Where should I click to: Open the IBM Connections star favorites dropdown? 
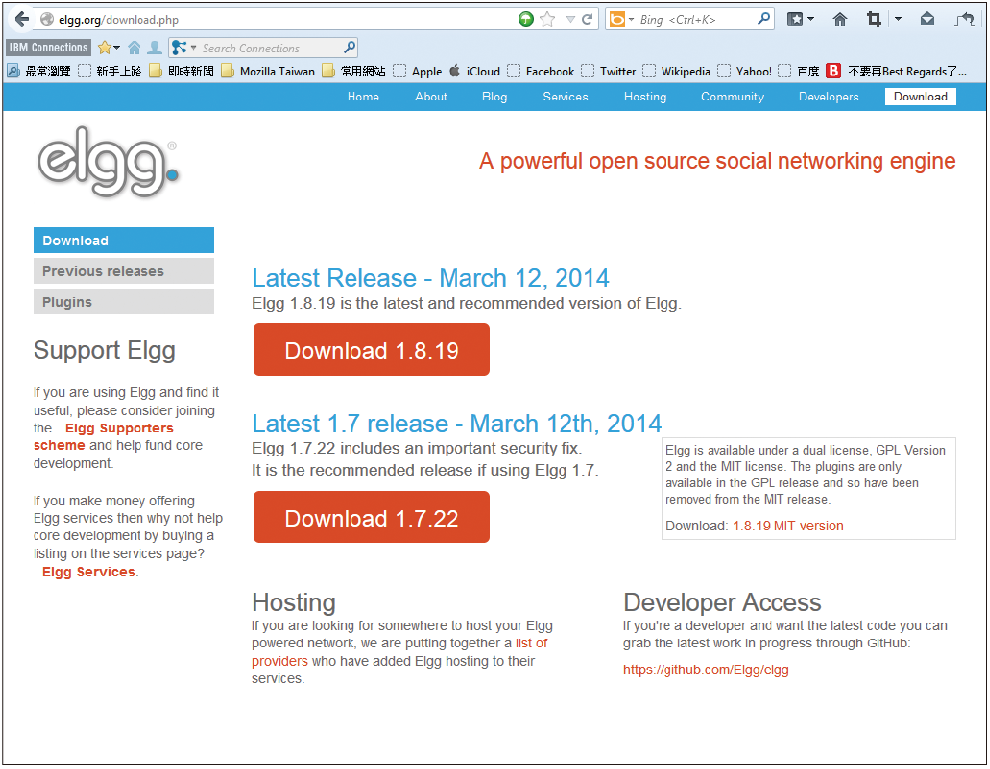tap(109, 47)
